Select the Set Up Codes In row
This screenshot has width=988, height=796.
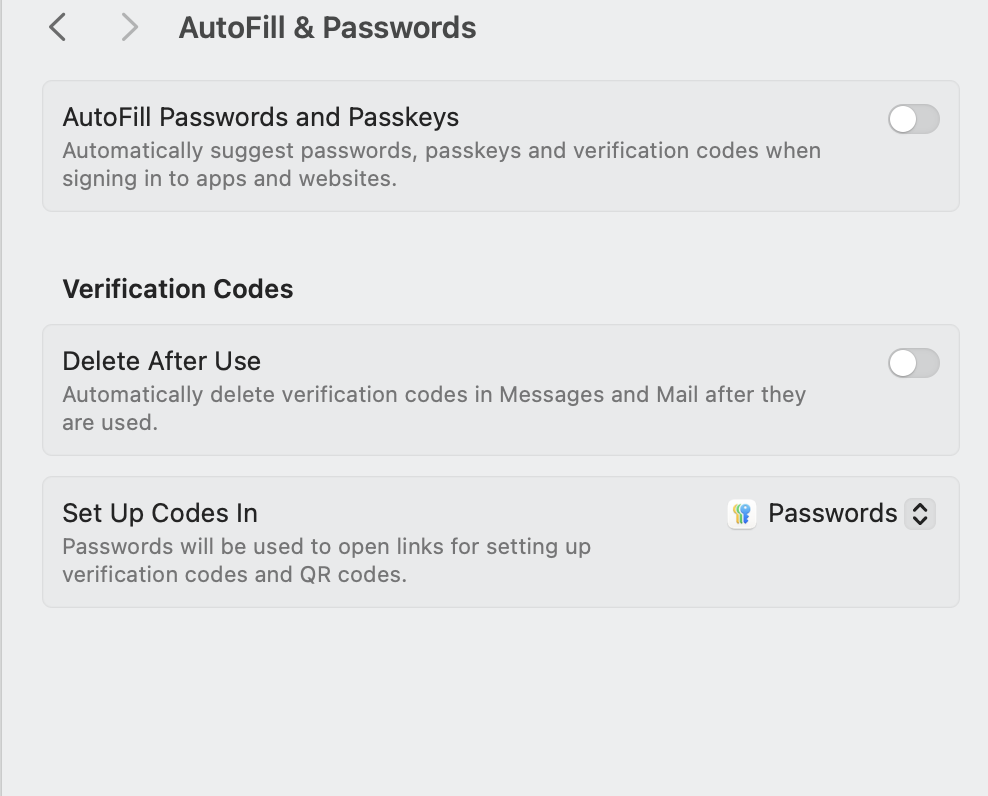[x=159, y=513]
